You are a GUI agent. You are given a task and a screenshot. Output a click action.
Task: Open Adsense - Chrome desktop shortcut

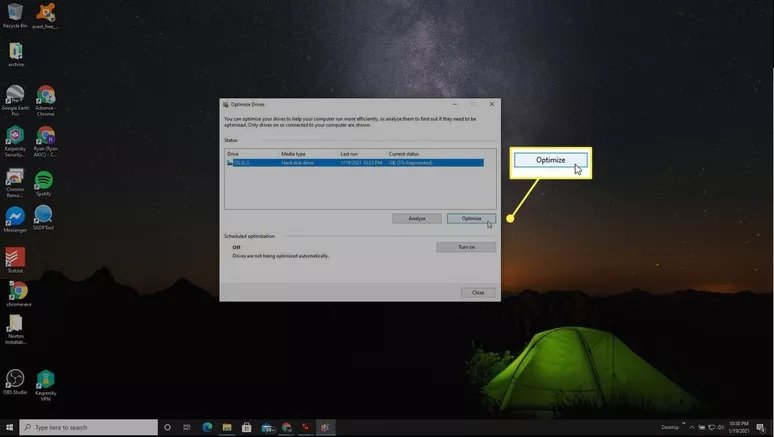(45, 100)
